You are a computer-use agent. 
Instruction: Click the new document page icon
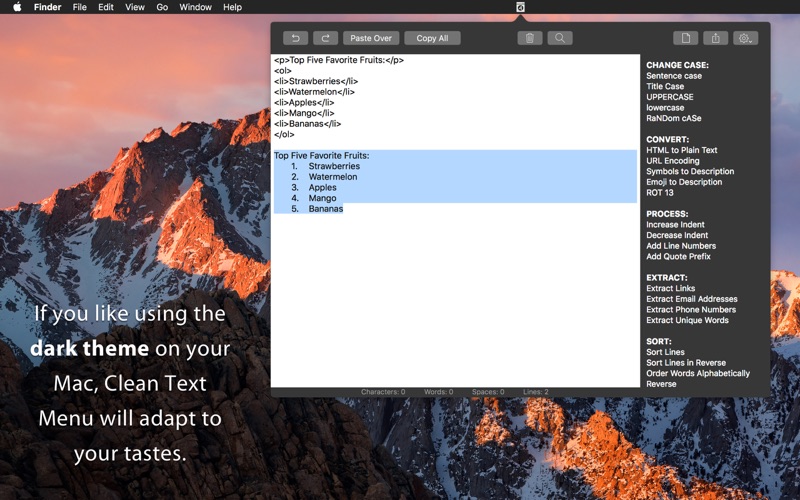tap(685, 38)
